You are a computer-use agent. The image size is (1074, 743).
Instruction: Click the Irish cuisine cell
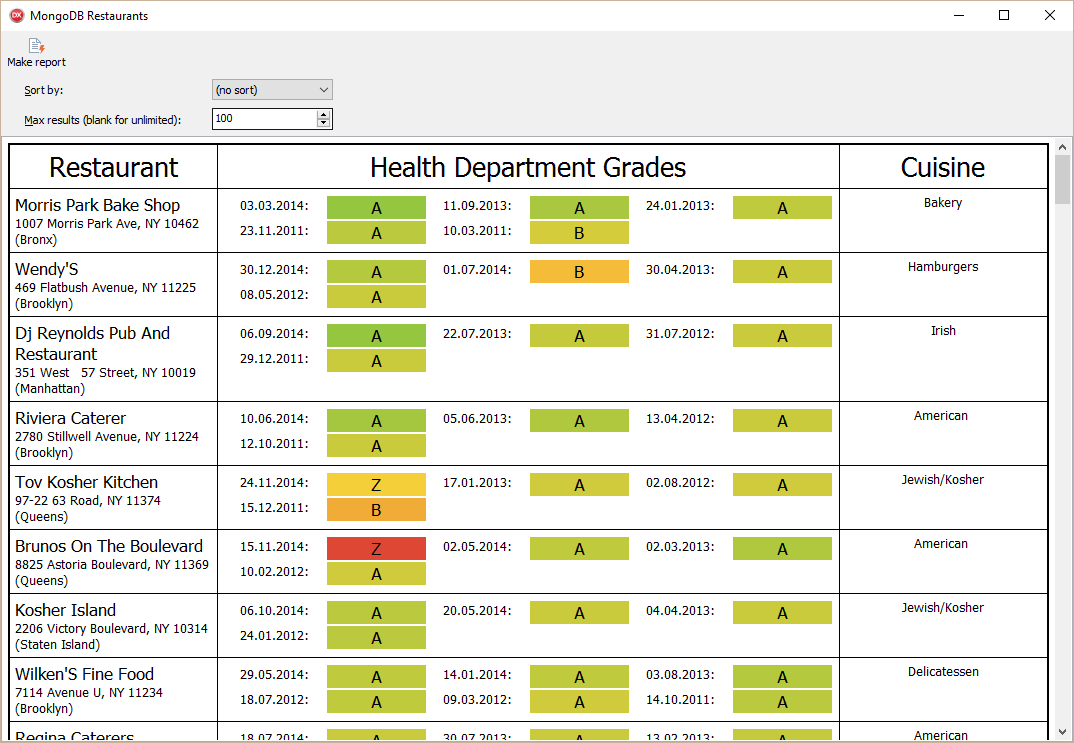pyautogui.click(x=942, y=331)
